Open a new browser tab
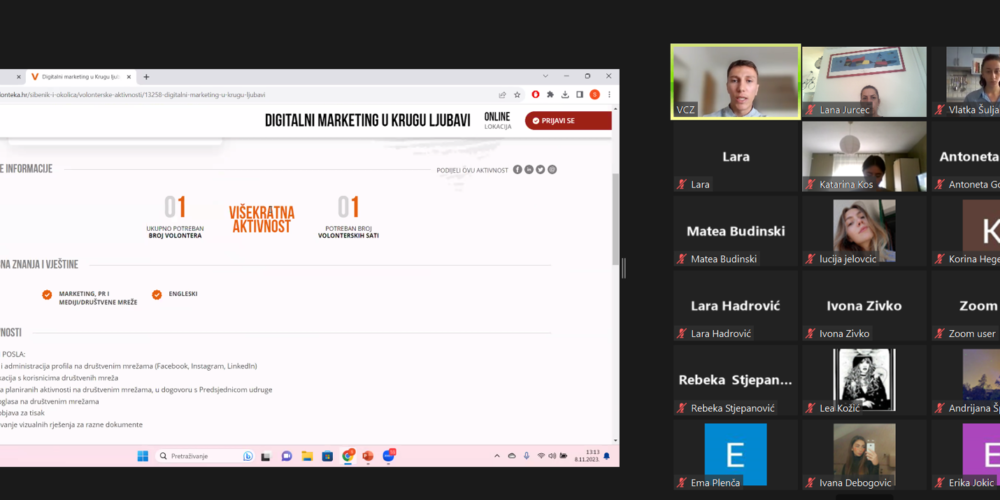The image size is (1000, 500). 146,76
